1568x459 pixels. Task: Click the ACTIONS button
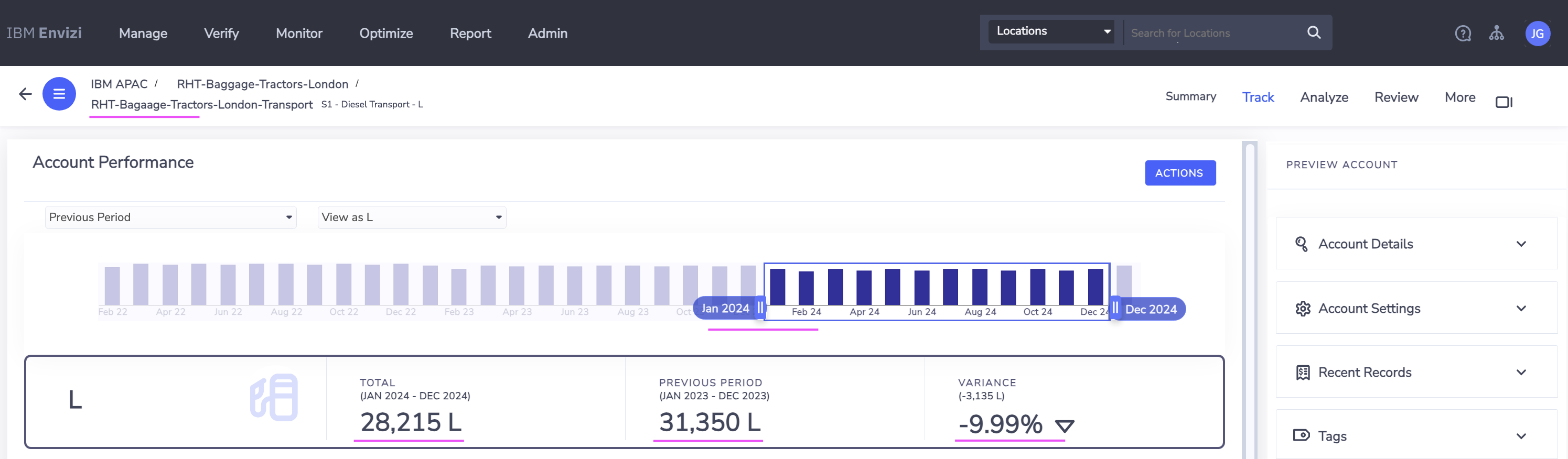coord(1179,173)
